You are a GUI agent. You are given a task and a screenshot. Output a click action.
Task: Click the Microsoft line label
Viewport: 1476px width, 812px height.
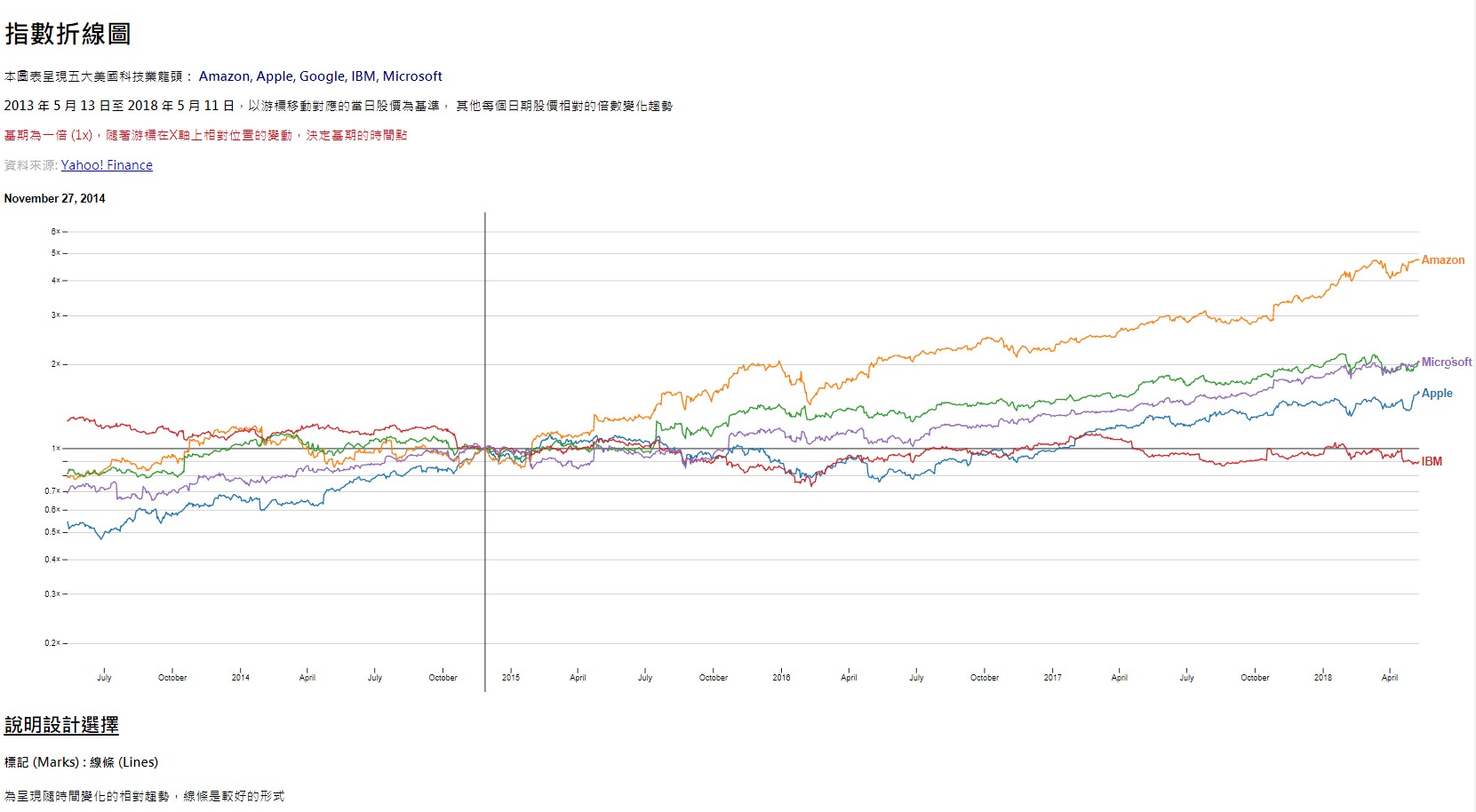(x=1446, y=362)
